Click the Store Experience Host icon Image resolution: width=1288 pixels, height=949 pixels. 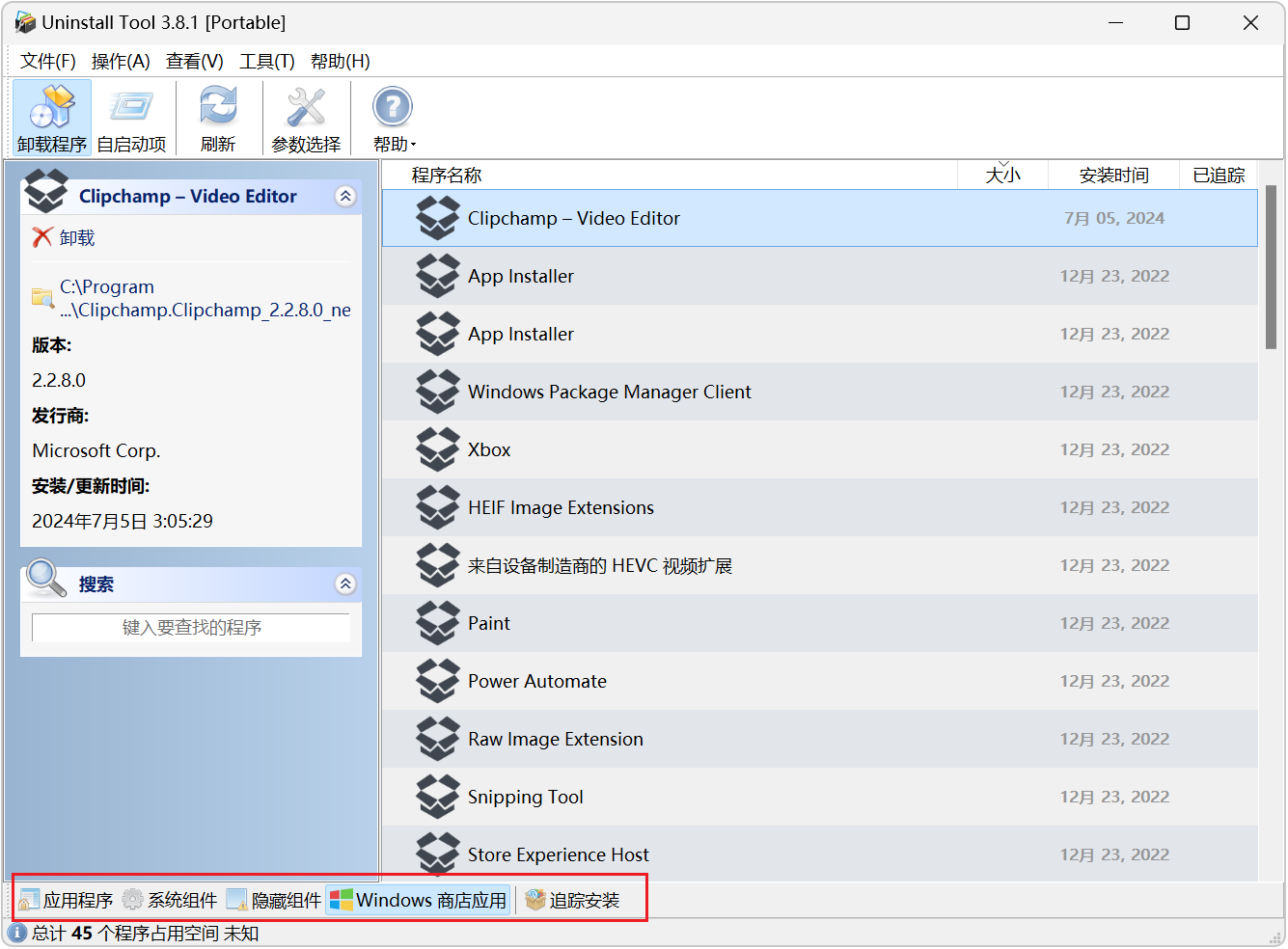click(x=438, y=854)
